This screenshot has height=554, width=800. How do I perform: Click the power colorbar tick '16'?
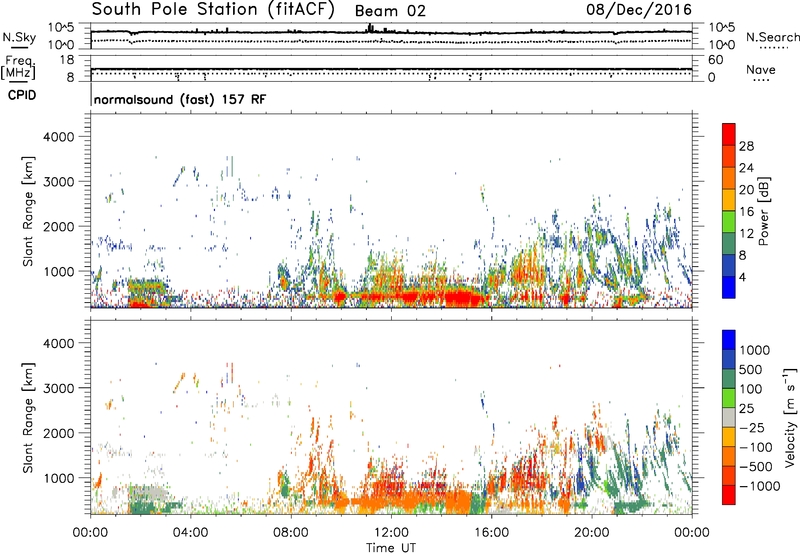(746, 212)
